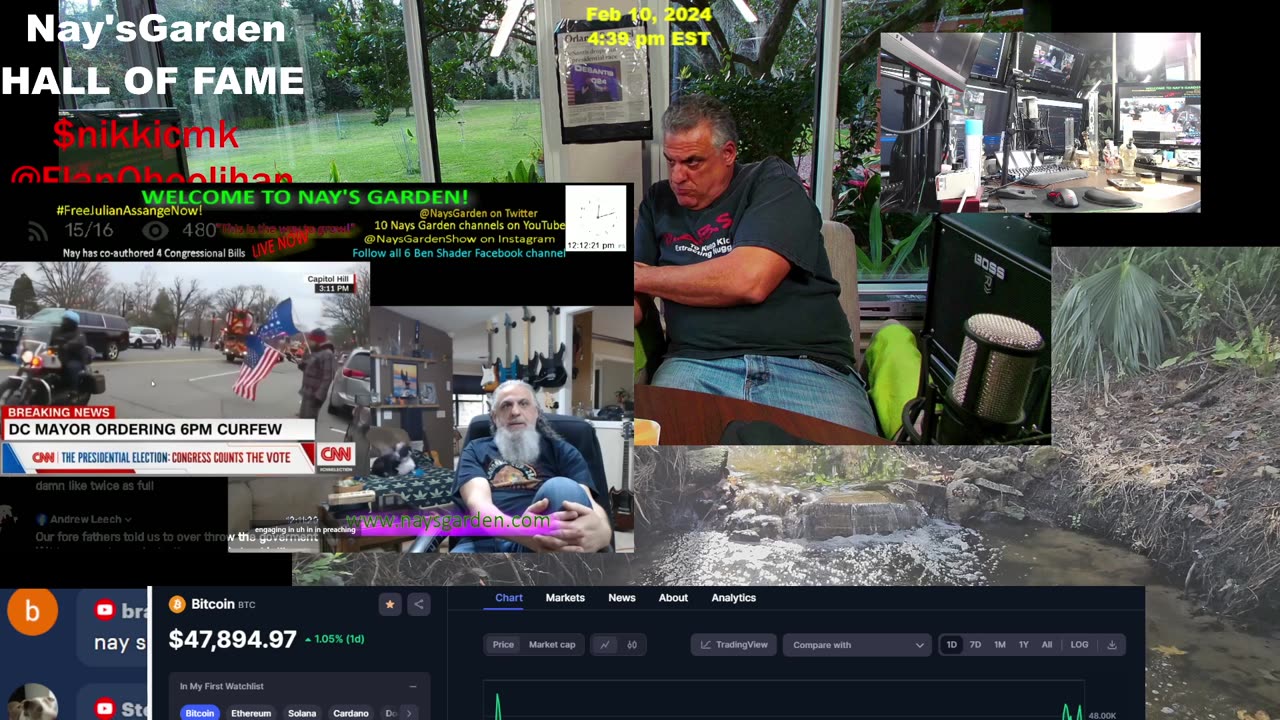
Task: Open the orange 'b' chat avatar
Action: pyautogui.click(x=32, y=609)
